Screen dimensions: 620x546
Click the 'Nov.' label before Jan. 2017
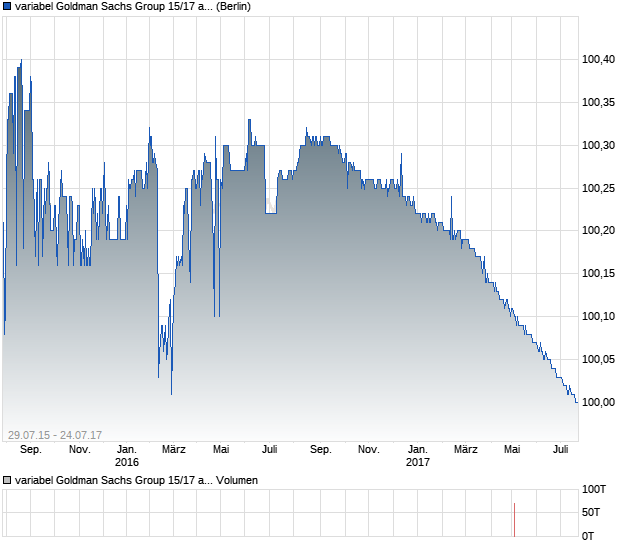coord(369,450)
